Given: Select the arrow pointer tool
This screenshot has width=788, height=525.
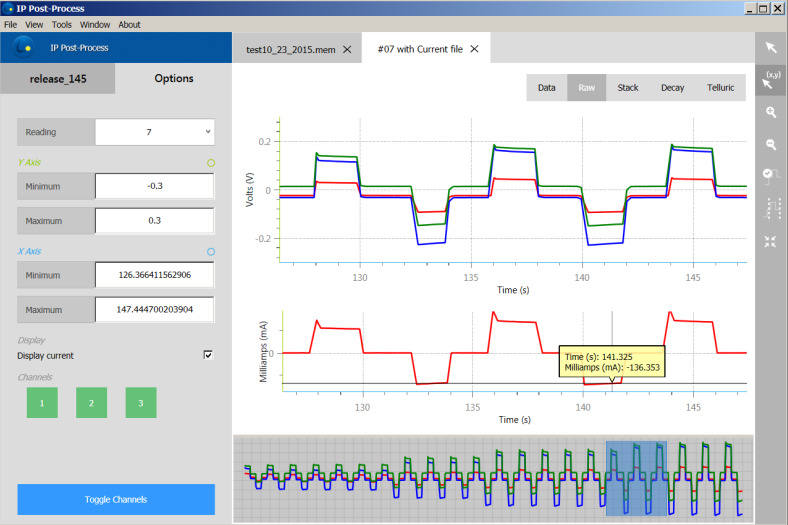Looking at the screenshot, I should coord(771,48).
